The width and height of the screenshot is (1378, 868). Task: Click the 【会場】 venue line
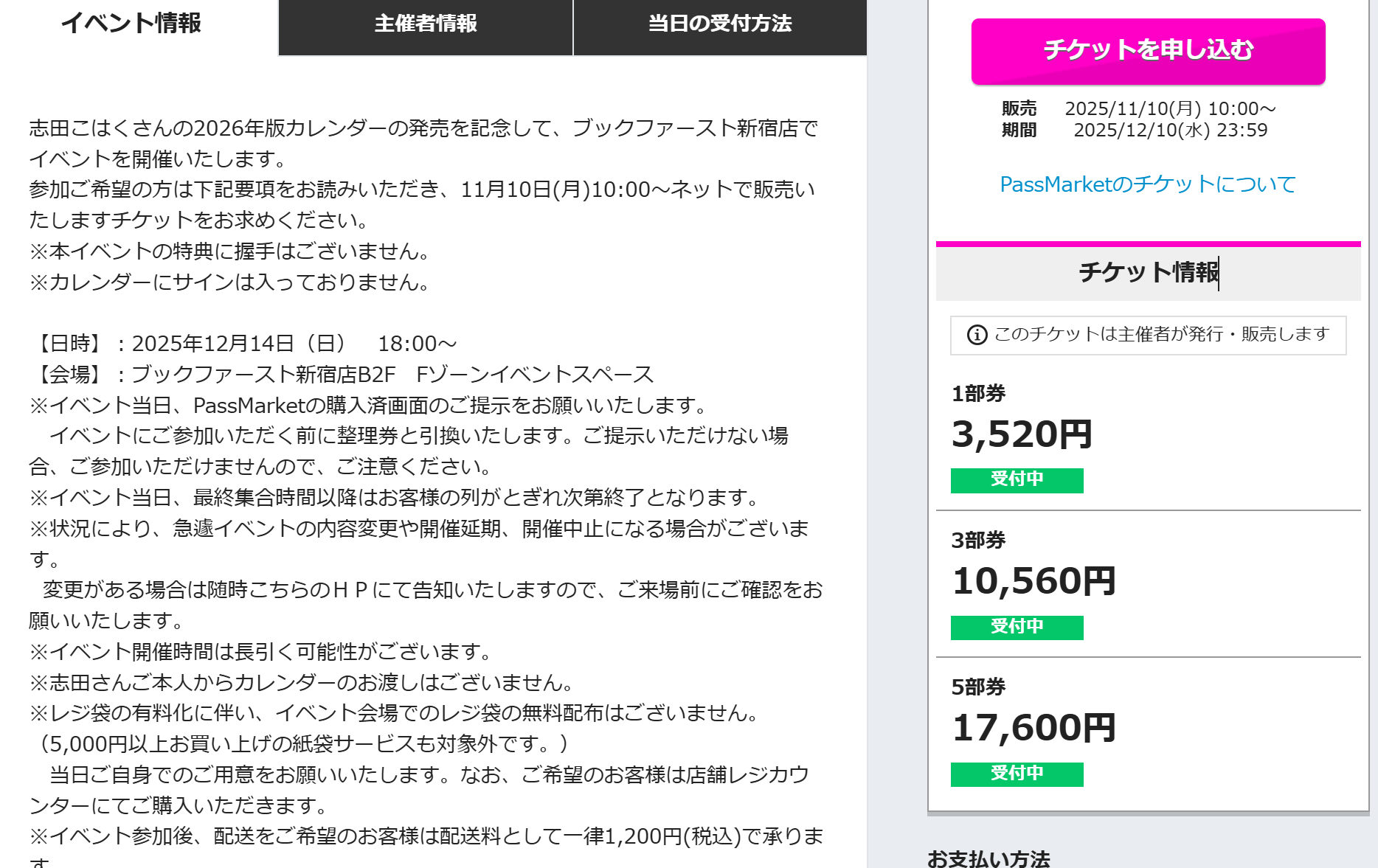342,375
